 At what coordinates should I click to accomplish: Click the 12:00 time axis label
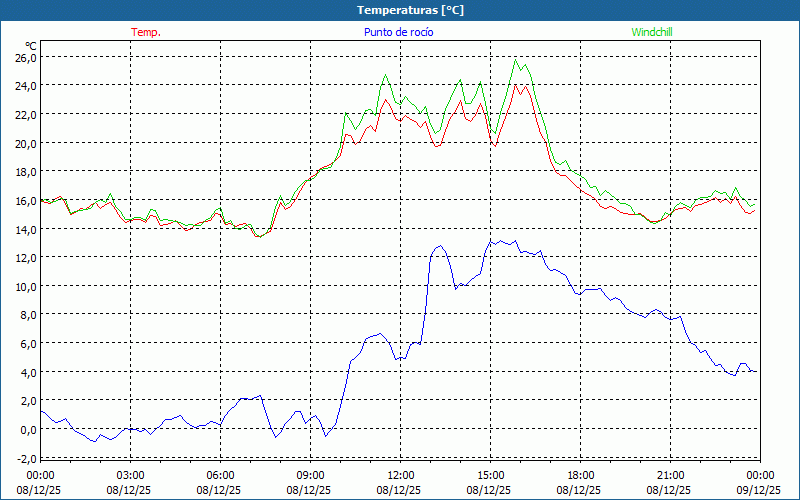coord(400,475)
